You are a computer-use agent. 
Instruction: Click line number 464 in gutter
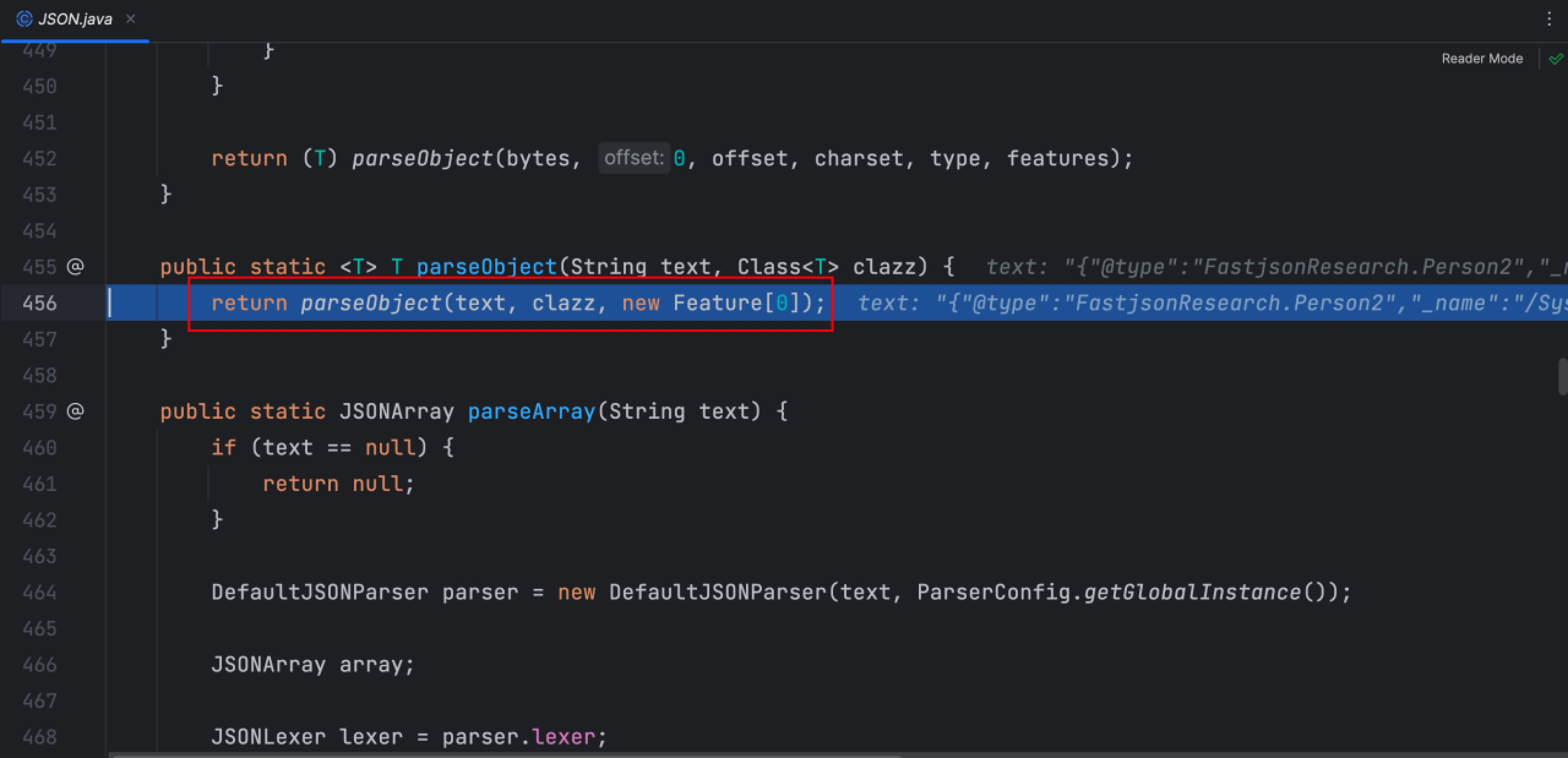(x=39, y=592)
